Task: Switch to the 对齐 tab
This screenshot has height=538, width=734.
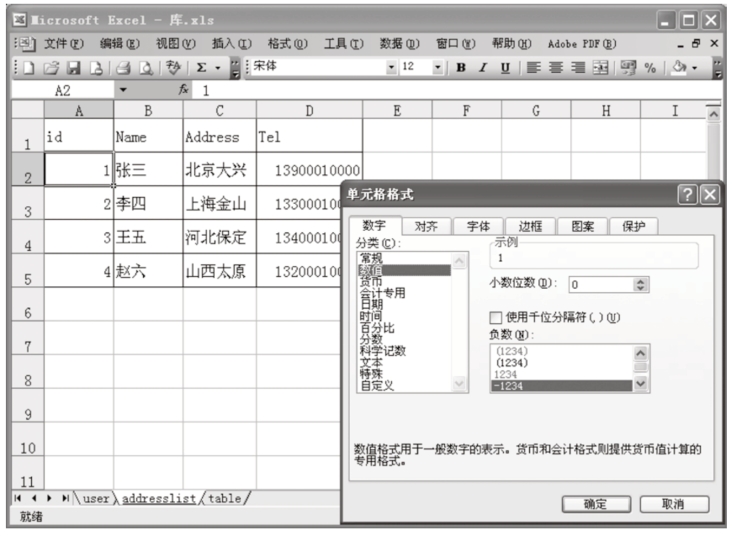Action: (426, 226)
